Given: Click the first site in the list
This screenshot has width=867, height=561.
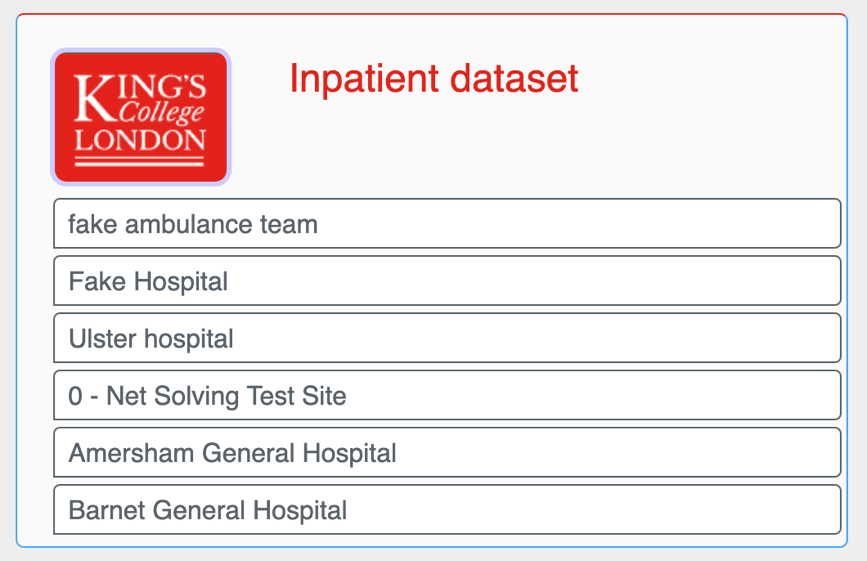Looking at the screenshot, I should pyautogui.click(x=447, y=224).
